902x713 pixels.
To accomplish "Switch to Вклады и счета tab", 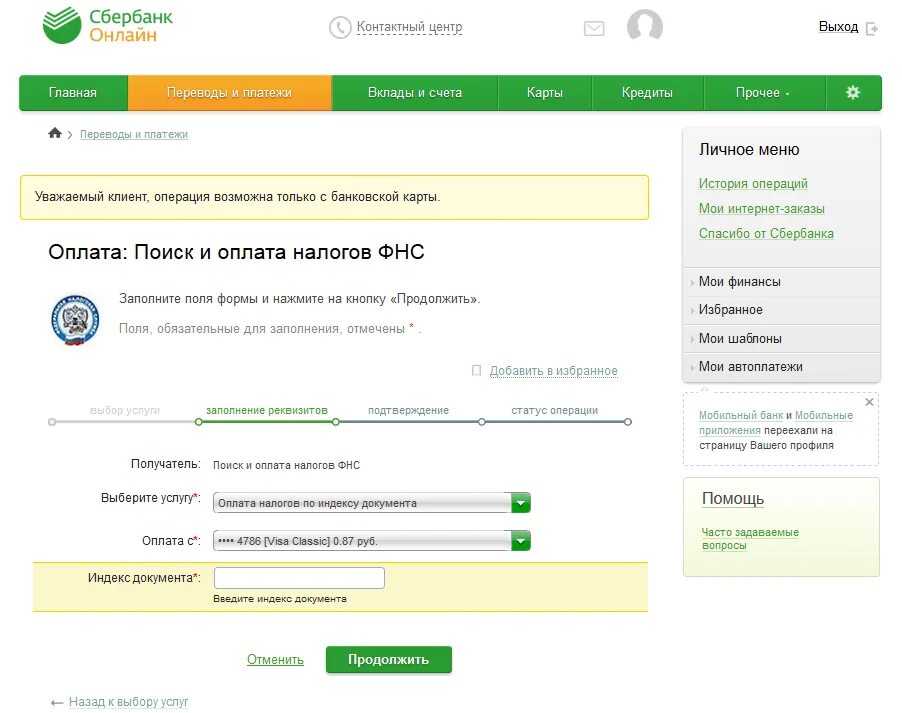I will [x=415, y=93].
